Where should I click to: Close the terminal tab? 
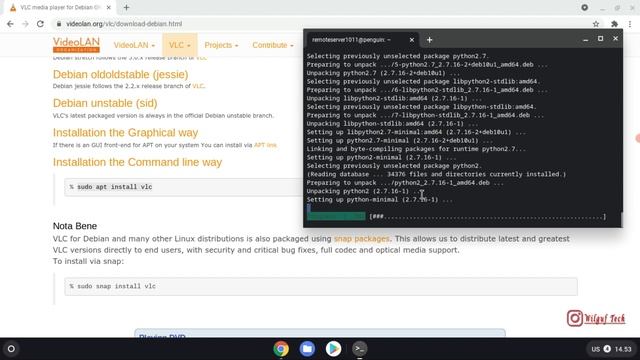[411, 40]
